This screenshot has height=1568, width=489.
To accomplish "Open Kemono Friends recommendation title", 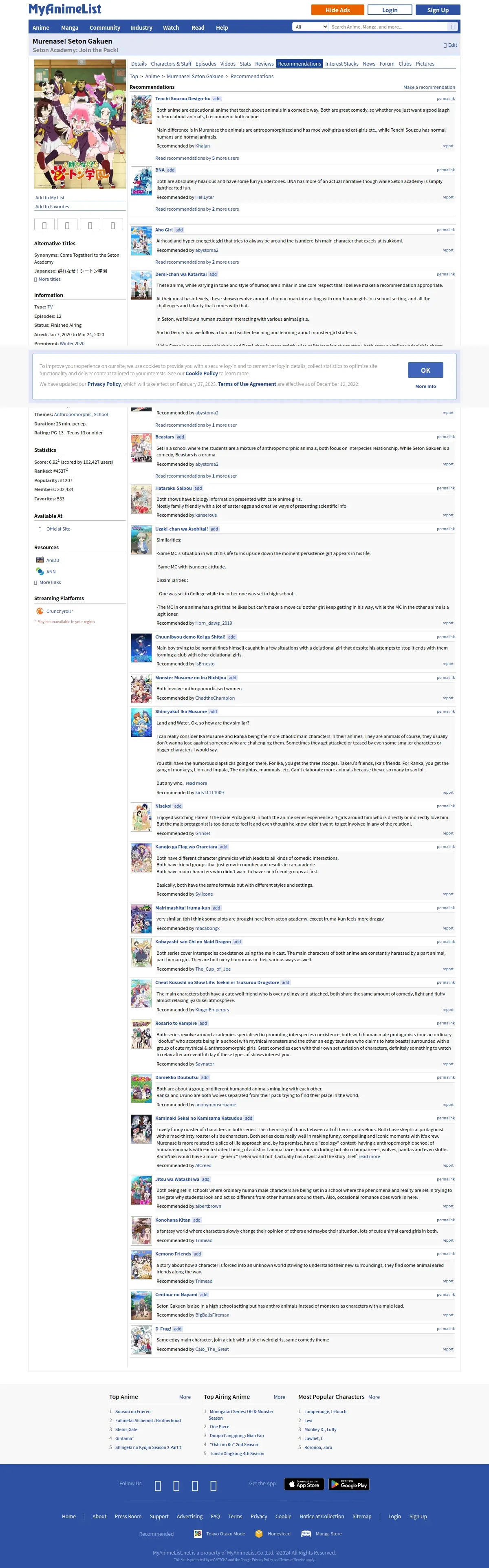I will (x=173, y=1254).
